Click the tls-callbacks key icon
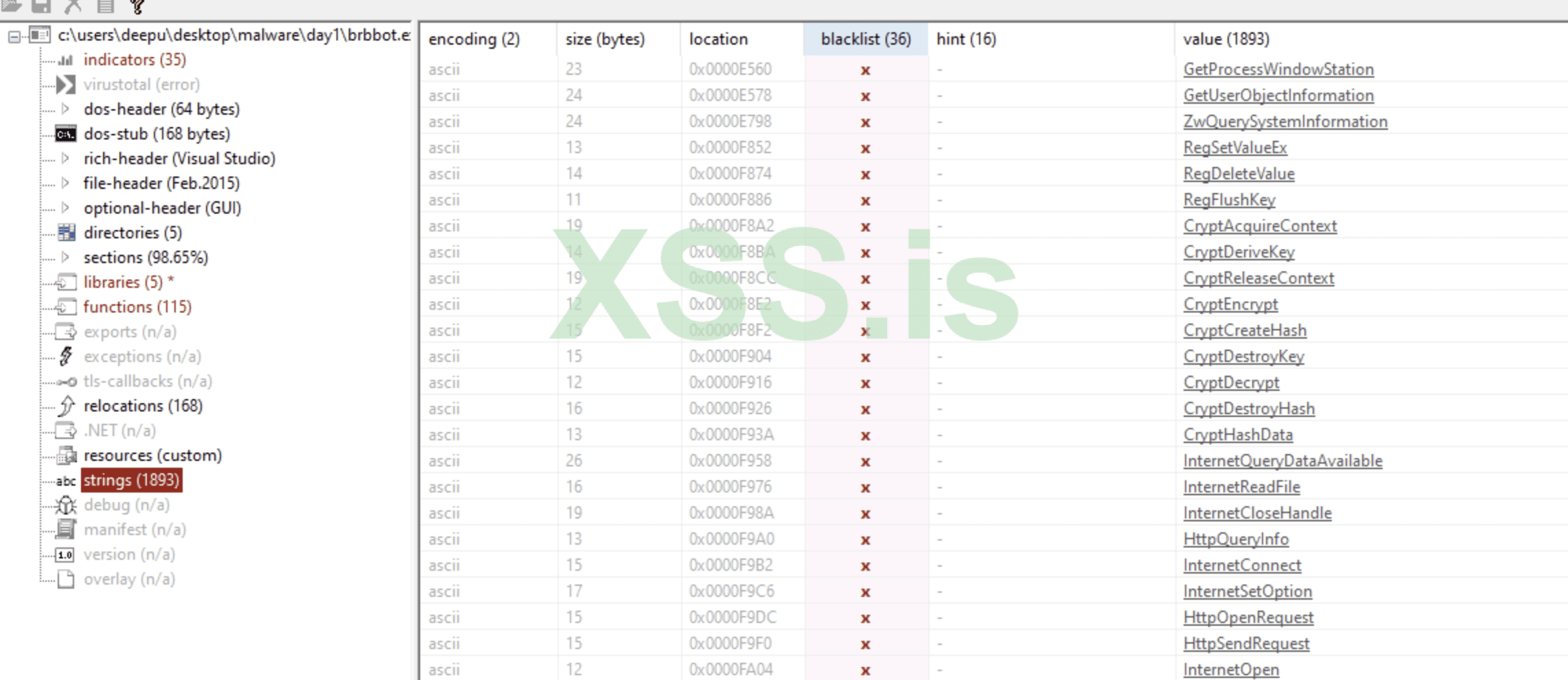The image size is (1568, 680). click(x=67, y=382)
